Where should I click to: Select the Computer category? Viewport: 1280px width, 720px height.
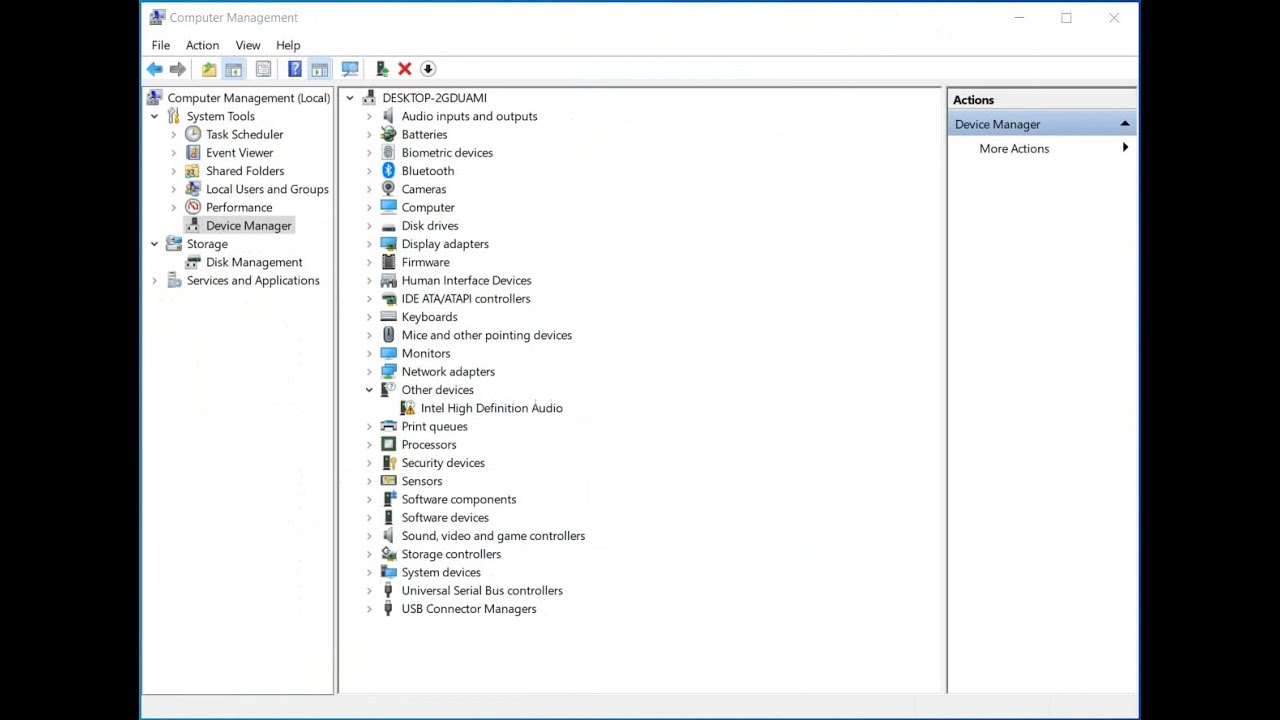click(427, 207)
